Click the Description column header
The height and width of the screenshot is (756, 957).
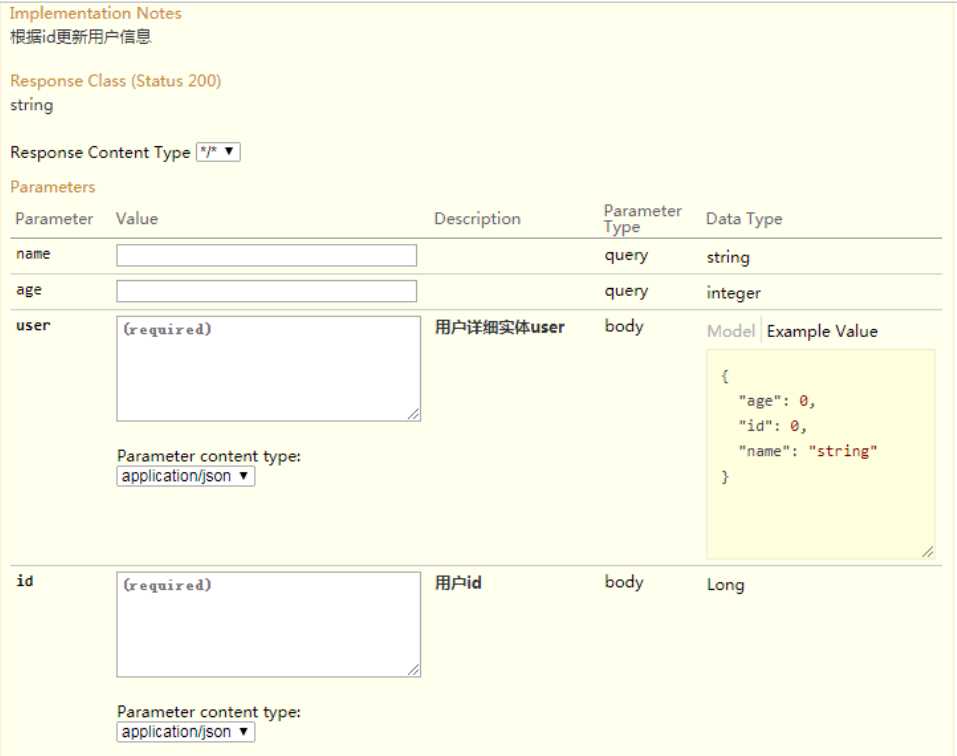(477, 218)
